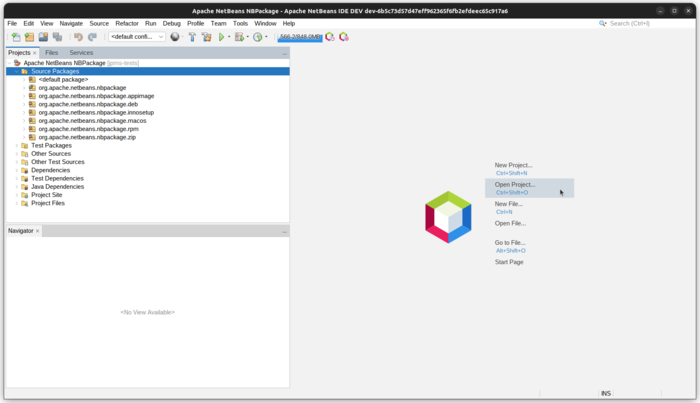Click the Save All toolbar icon

[x=57, y=37]
